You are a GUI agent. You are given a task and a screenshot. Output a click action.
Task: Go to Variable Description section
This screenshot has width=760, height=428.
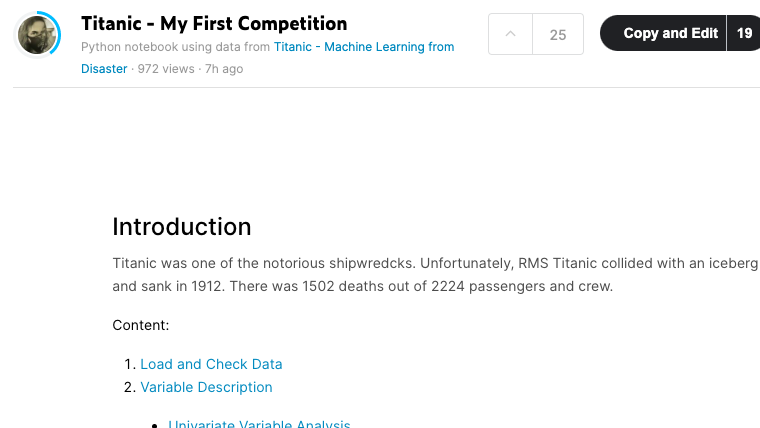pos(206,387)
